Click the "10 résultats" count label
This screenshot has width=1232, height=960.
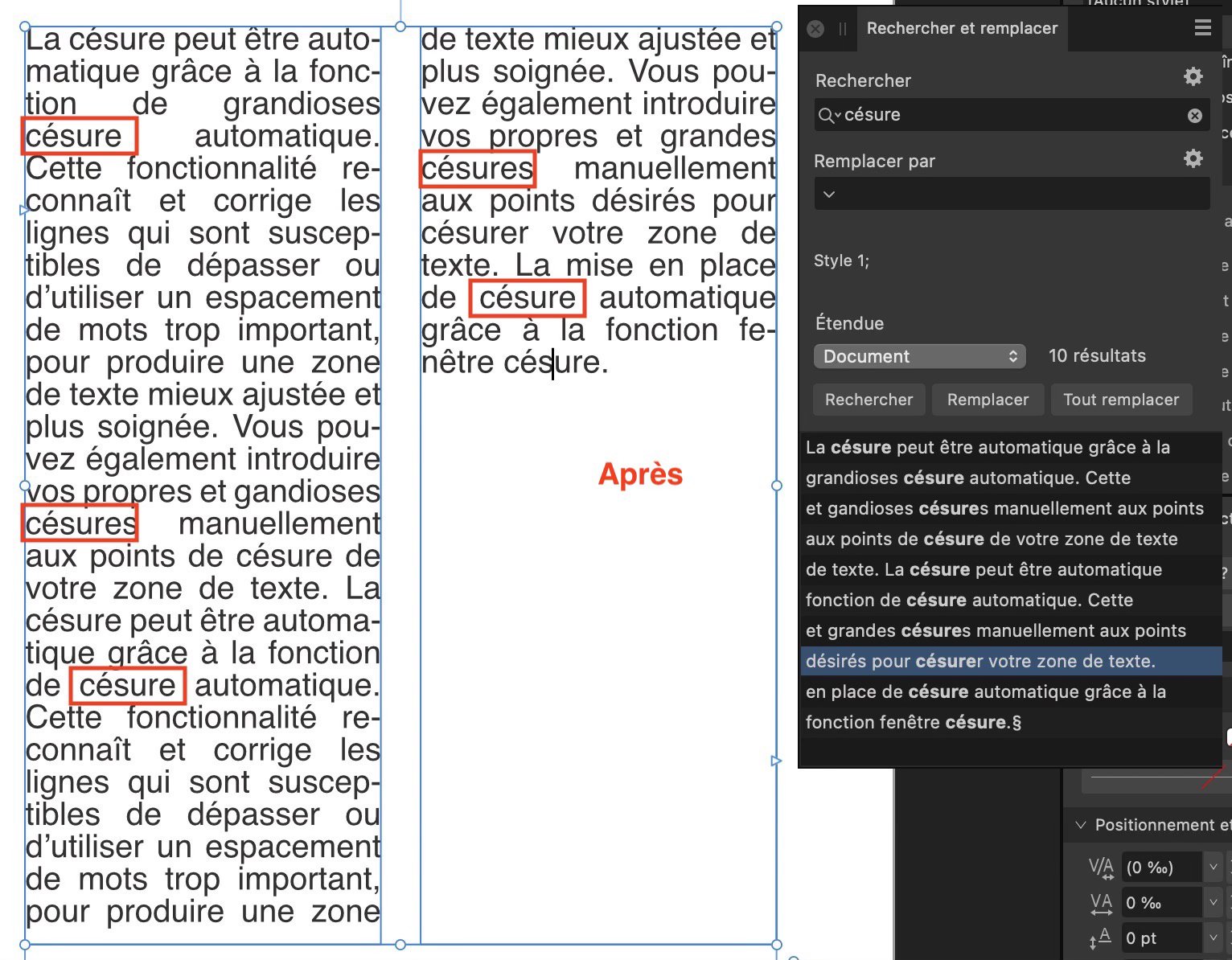tap(1097, 355)
